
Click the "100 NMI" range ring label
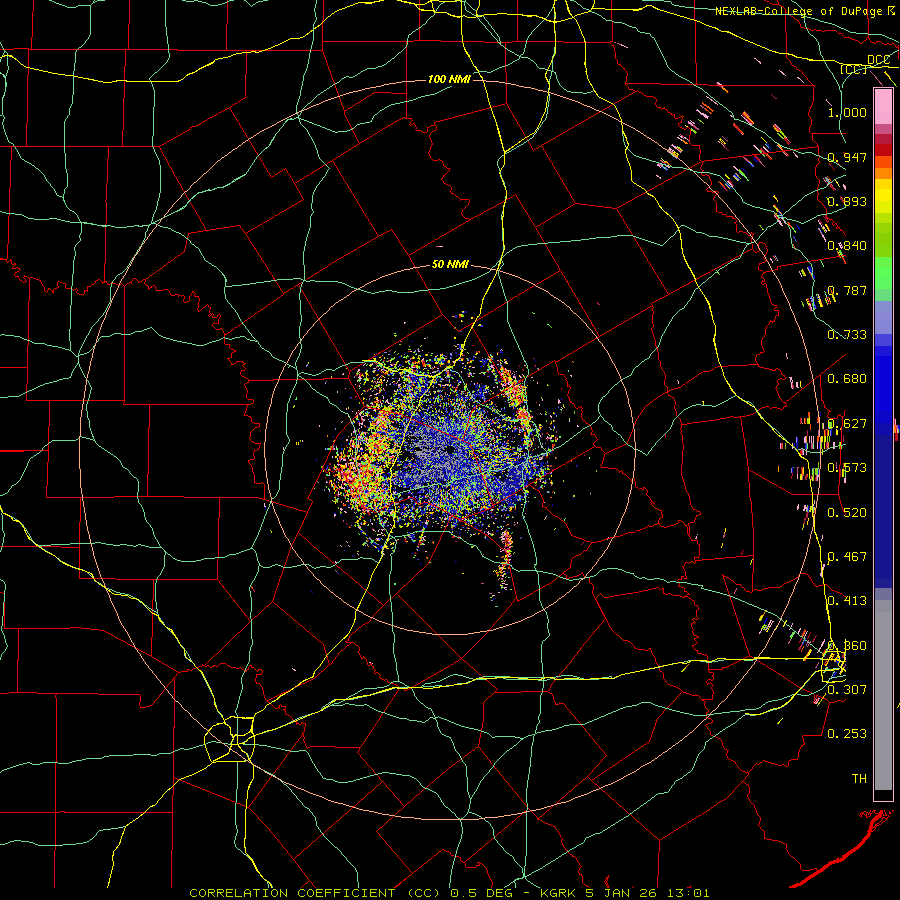pos(449,79)
